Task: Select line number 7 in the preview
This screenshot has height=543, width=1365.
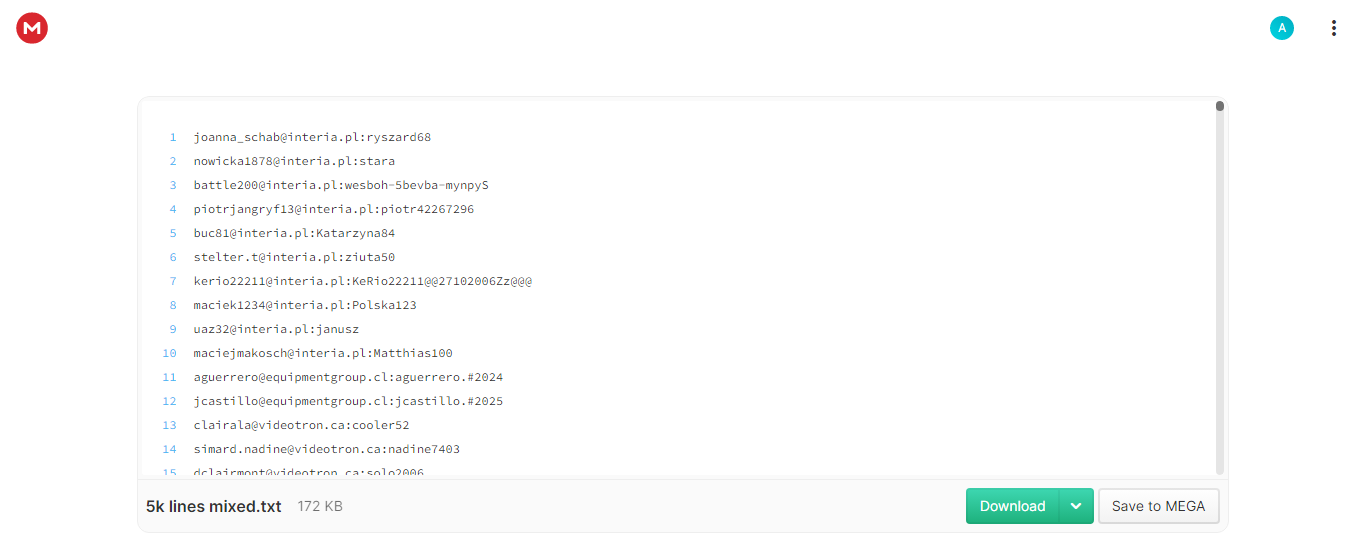Action: 173,281
